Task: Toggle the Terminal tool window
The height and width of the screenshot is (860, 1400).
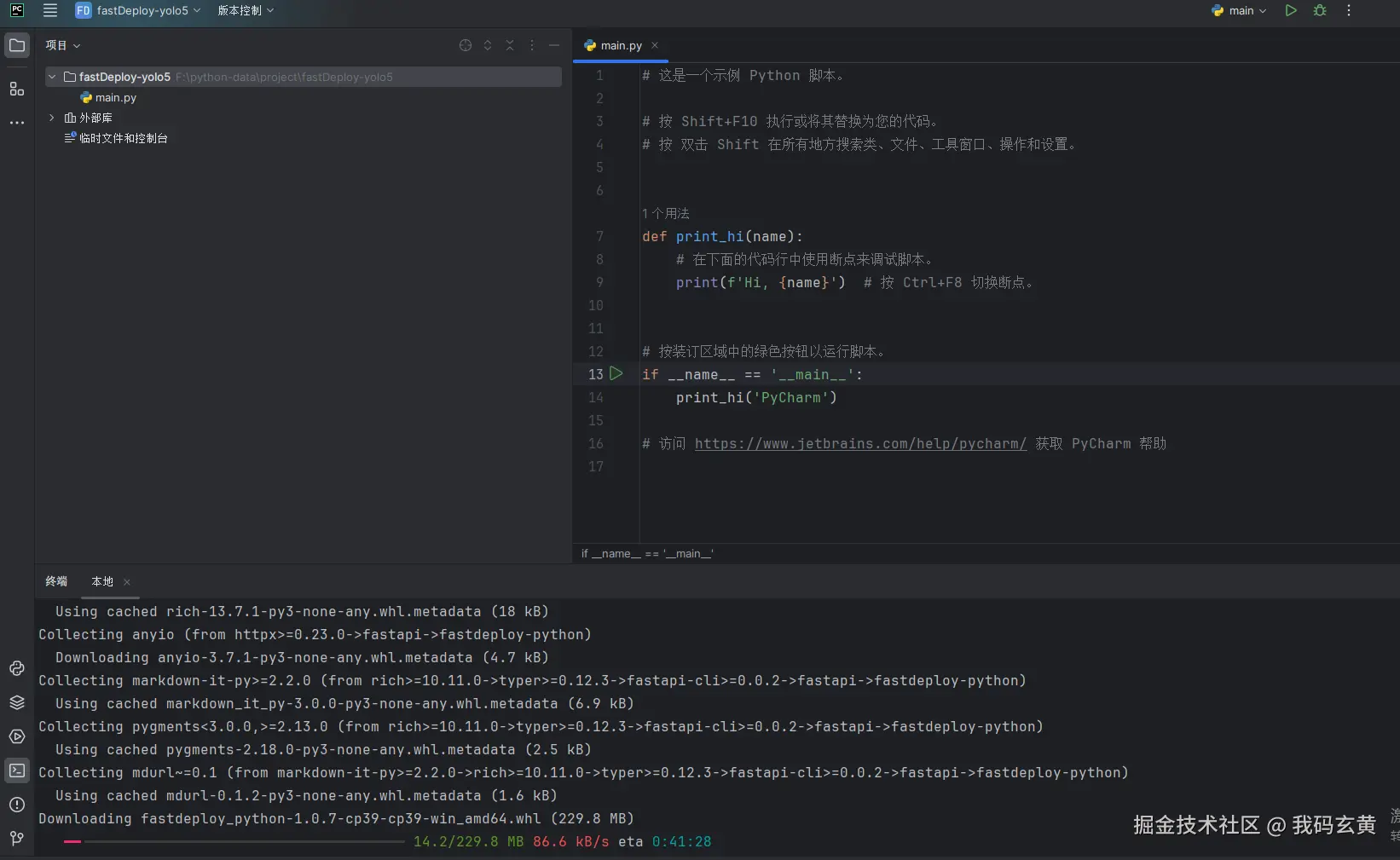Action: point(17,771)
